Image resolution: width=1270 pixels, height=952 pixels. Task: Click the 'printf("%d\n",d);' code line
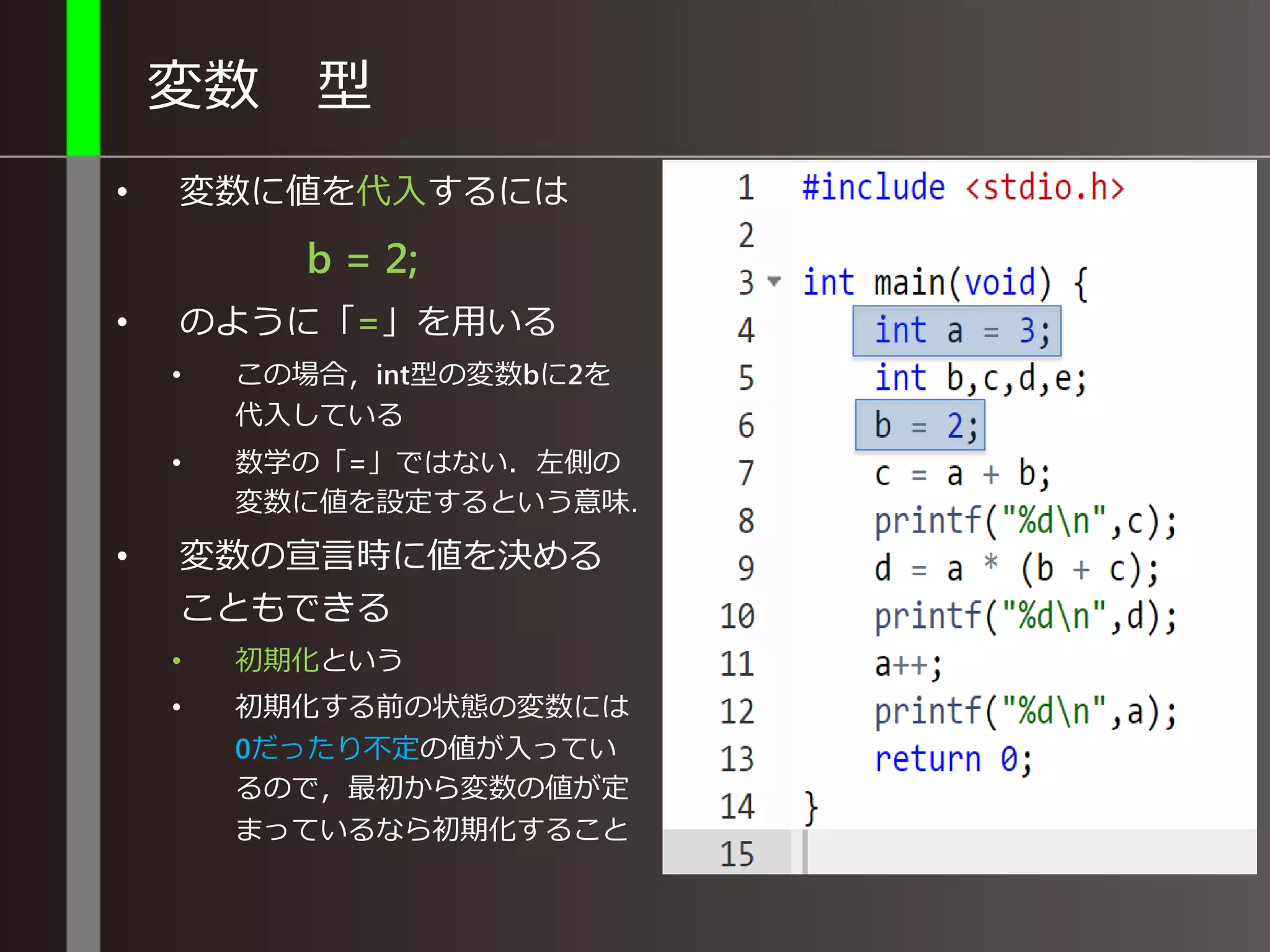click(x=1025, y=617)
